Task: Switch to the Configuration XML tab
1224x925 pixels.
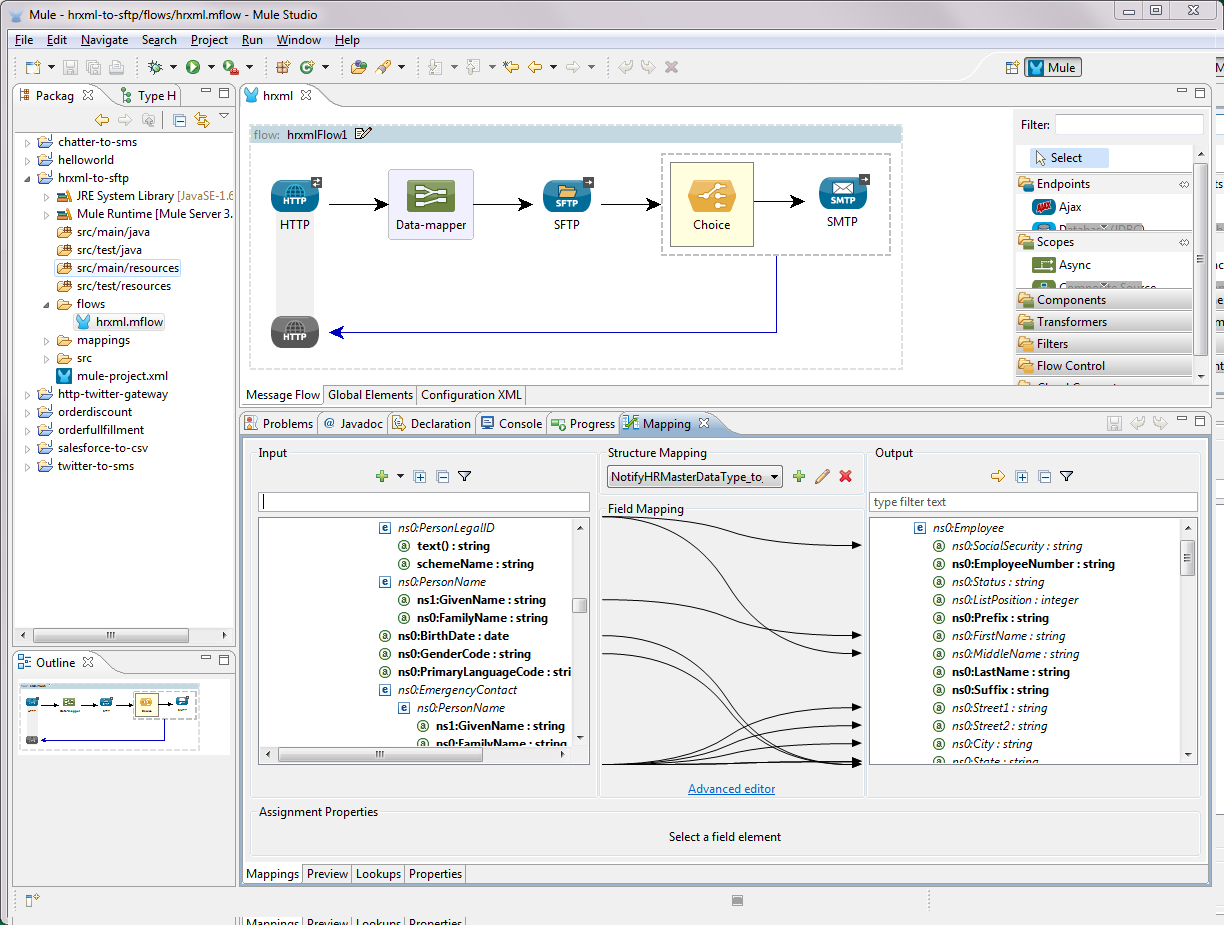Action: click(x=471, y=395)
